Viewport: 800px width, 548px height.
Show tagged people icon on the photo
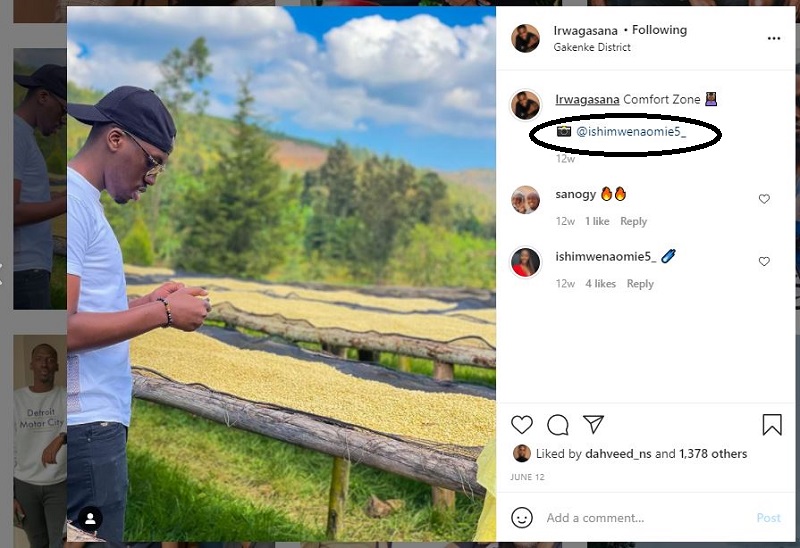(90, 518)
